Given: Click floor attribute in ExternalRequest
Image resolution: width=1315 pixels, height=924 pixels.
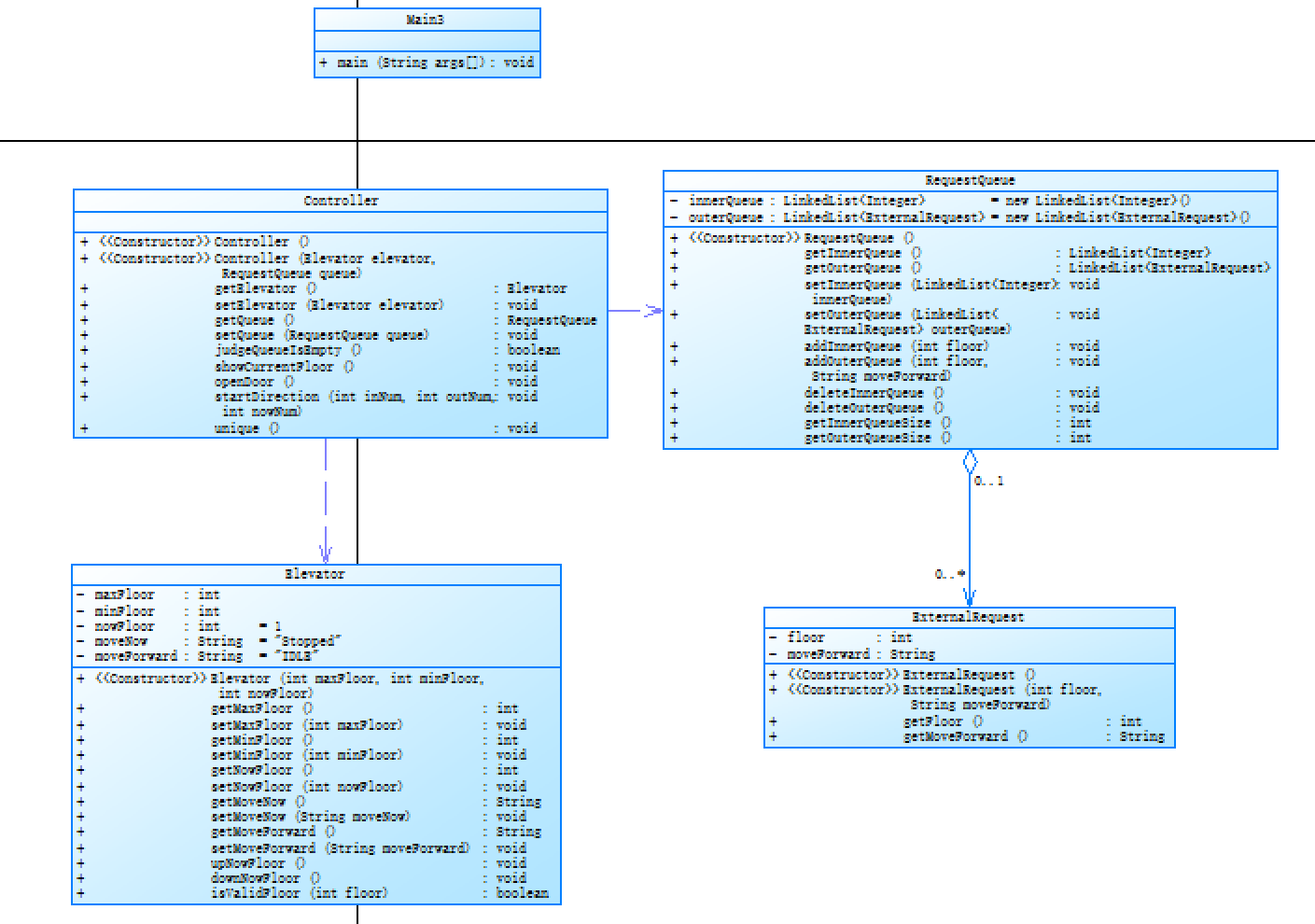Looking at the screenshot, I should point(841,637).
